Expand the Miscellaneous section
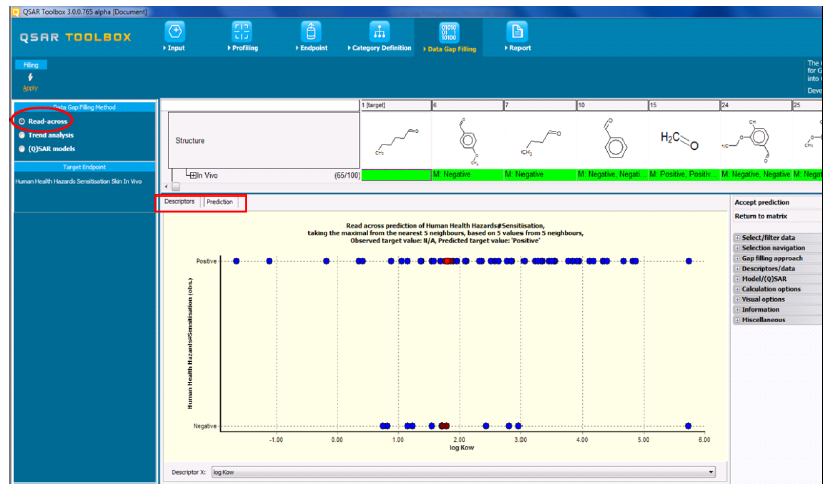 pos(737,320)
